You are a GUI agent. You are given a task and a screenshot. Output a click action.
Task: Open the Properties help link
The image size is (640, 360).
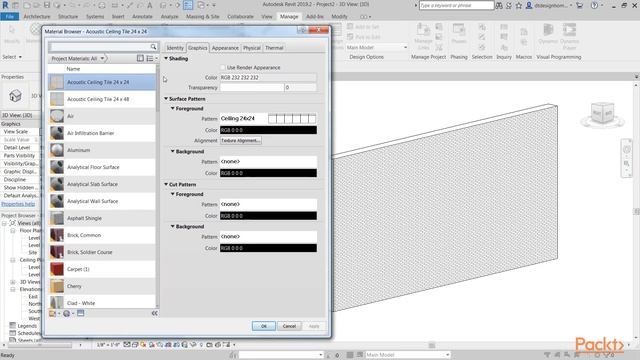[x=18, y=204]
